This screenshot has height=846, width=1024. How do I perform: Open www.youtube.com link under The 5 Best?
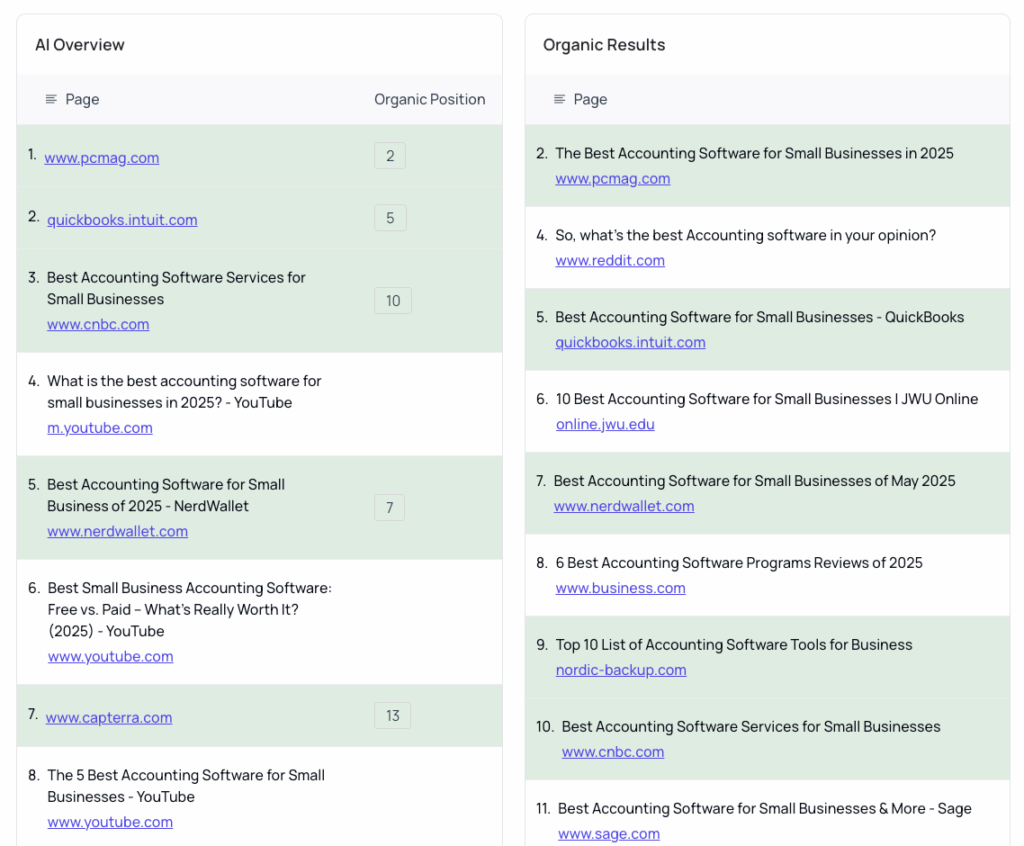(110, 822)
